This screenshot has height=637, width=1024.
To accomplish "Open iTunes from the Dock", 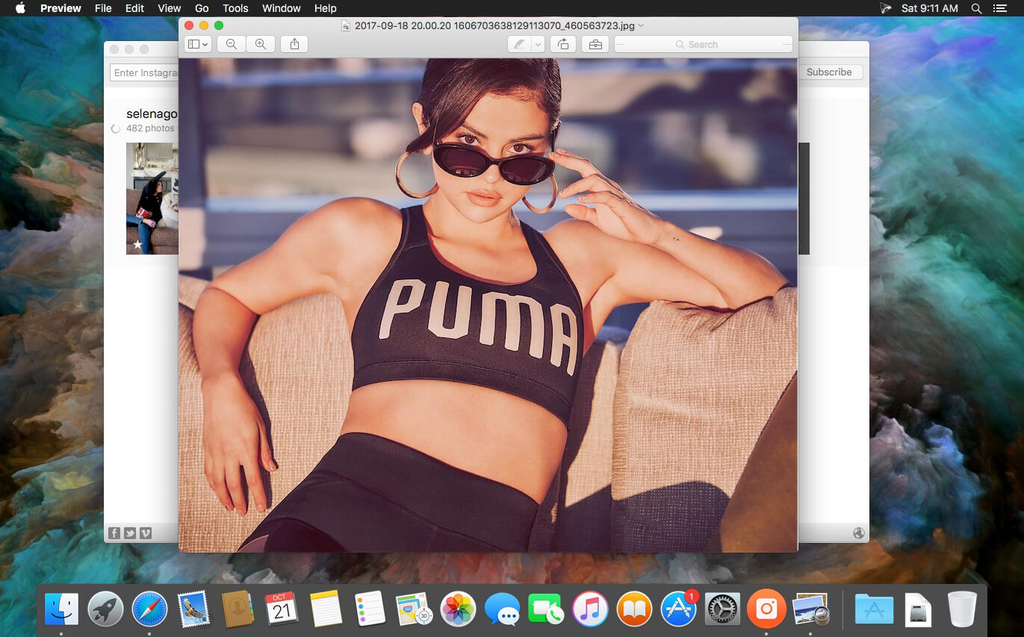I will [x=590, y=608].
